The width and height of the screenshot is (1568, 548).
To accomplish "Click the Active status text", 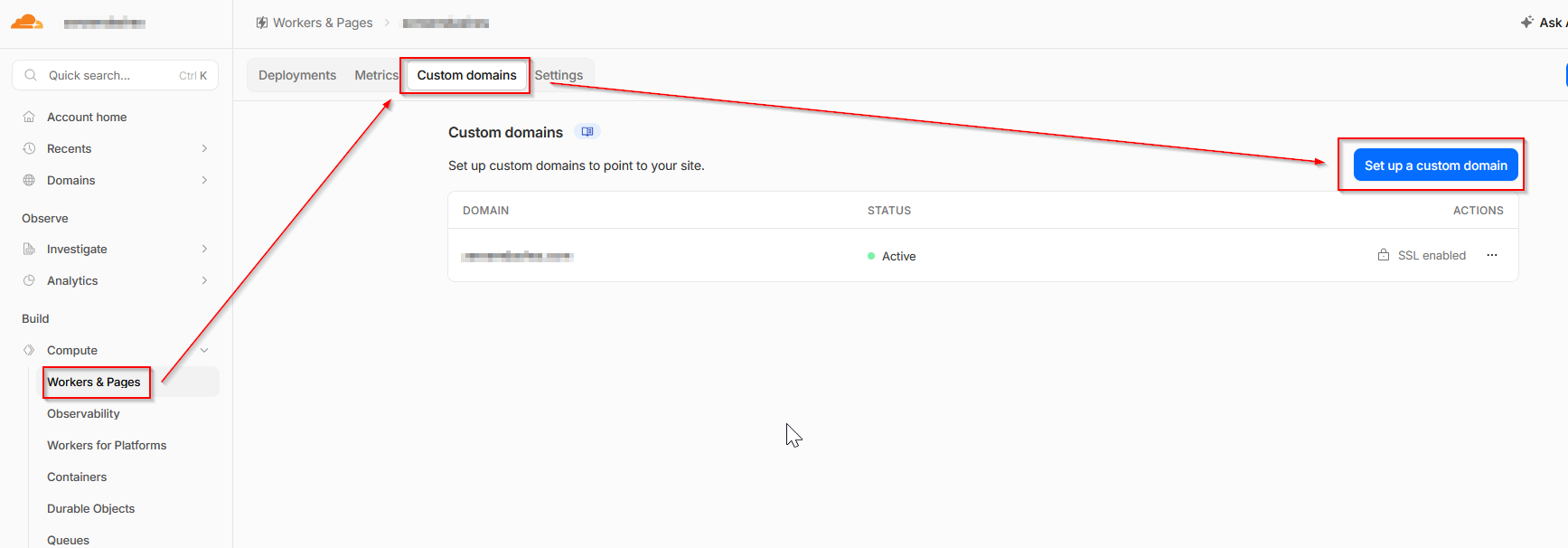I will pos(898,256).
